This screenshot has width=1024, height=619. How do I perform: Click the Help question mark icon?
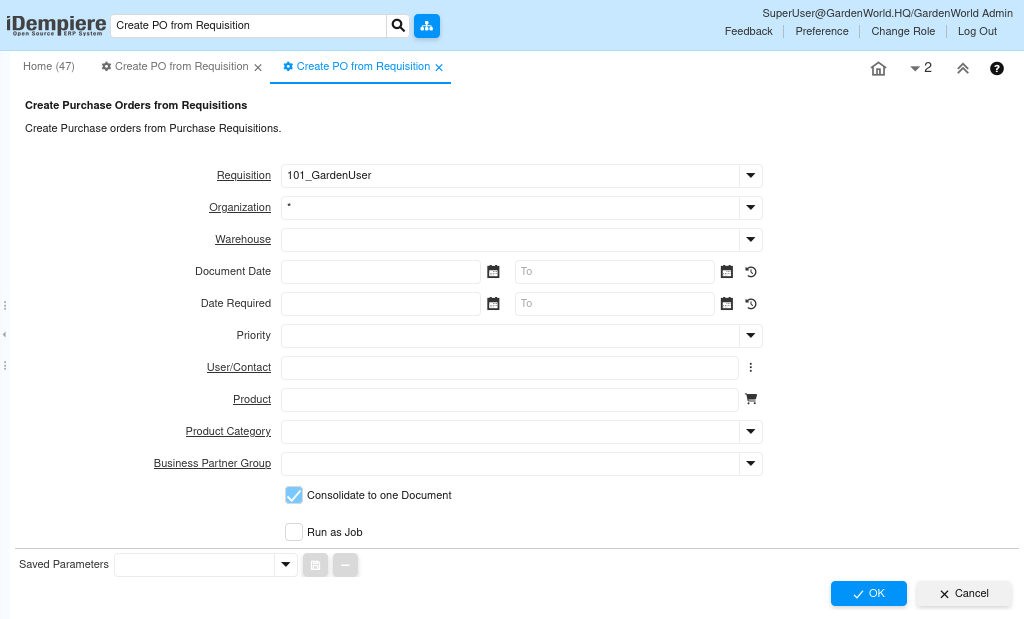[x=996, y=68]
